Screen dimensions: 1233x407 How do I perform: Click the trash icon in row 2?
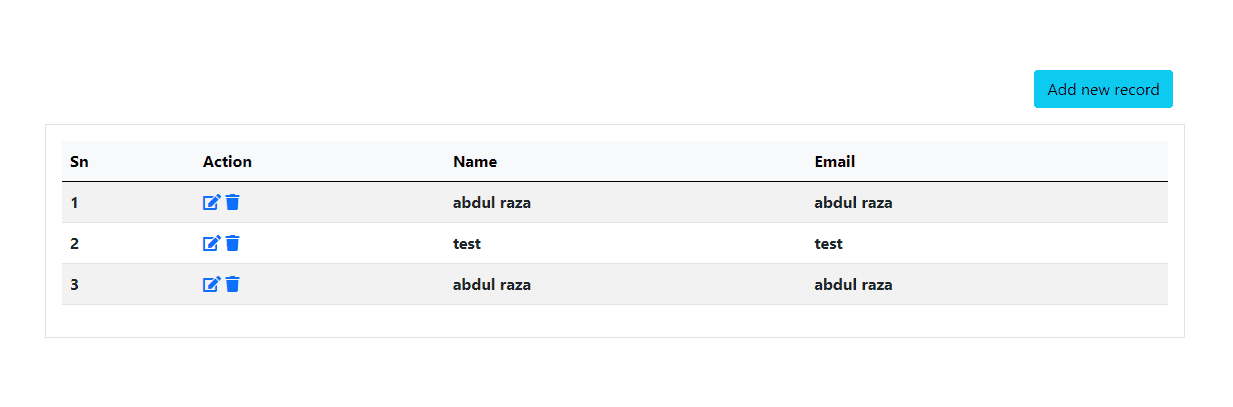point(233,244)
